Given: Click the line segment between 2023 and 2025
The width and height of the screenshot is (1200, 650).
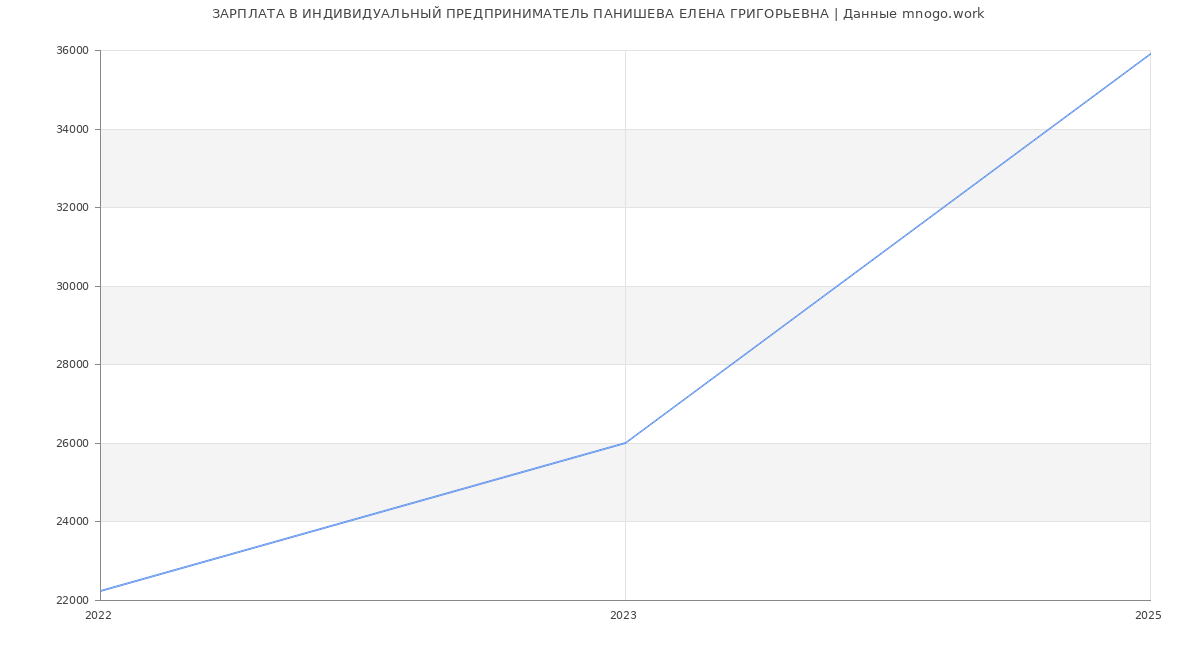Looking at the screenshot, I should click(x=887, y=248).
